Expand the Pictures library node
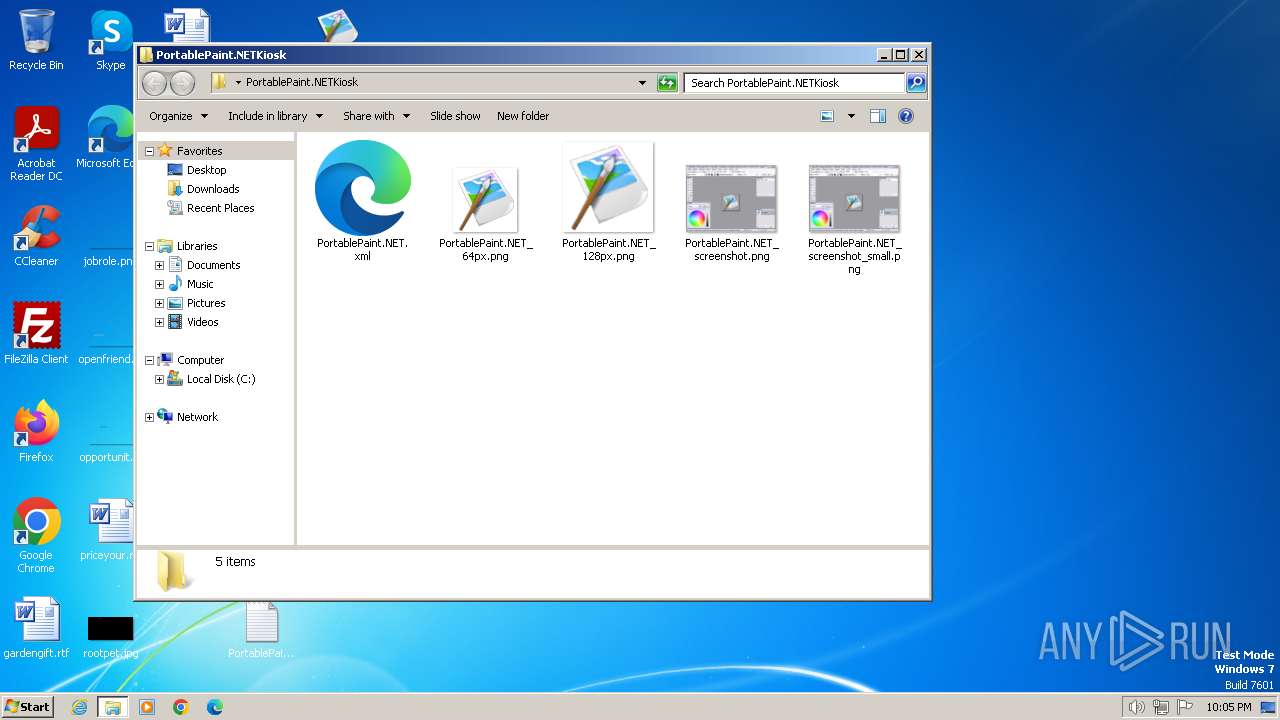Image resolution: width=1280 pixels, height=720 pixels. (159, 303)
